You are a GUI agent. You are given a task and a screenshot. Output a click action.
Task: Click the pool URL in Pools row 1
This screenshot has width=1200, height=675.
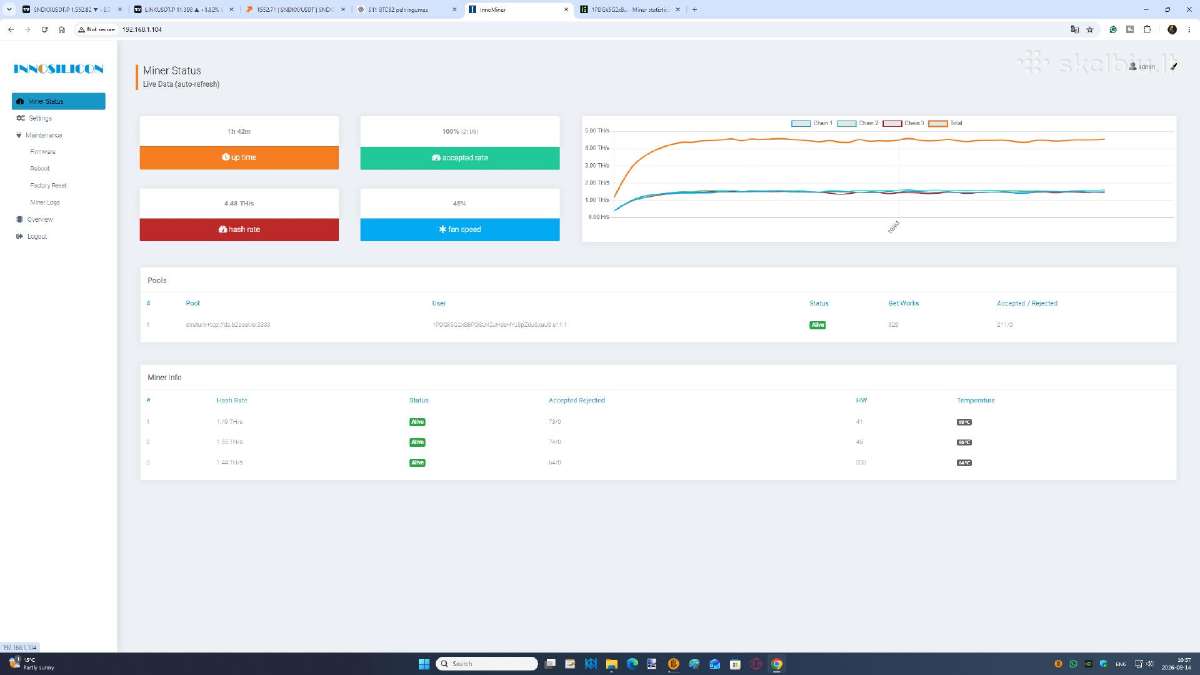pyautogui.click(x=227, y=325)
